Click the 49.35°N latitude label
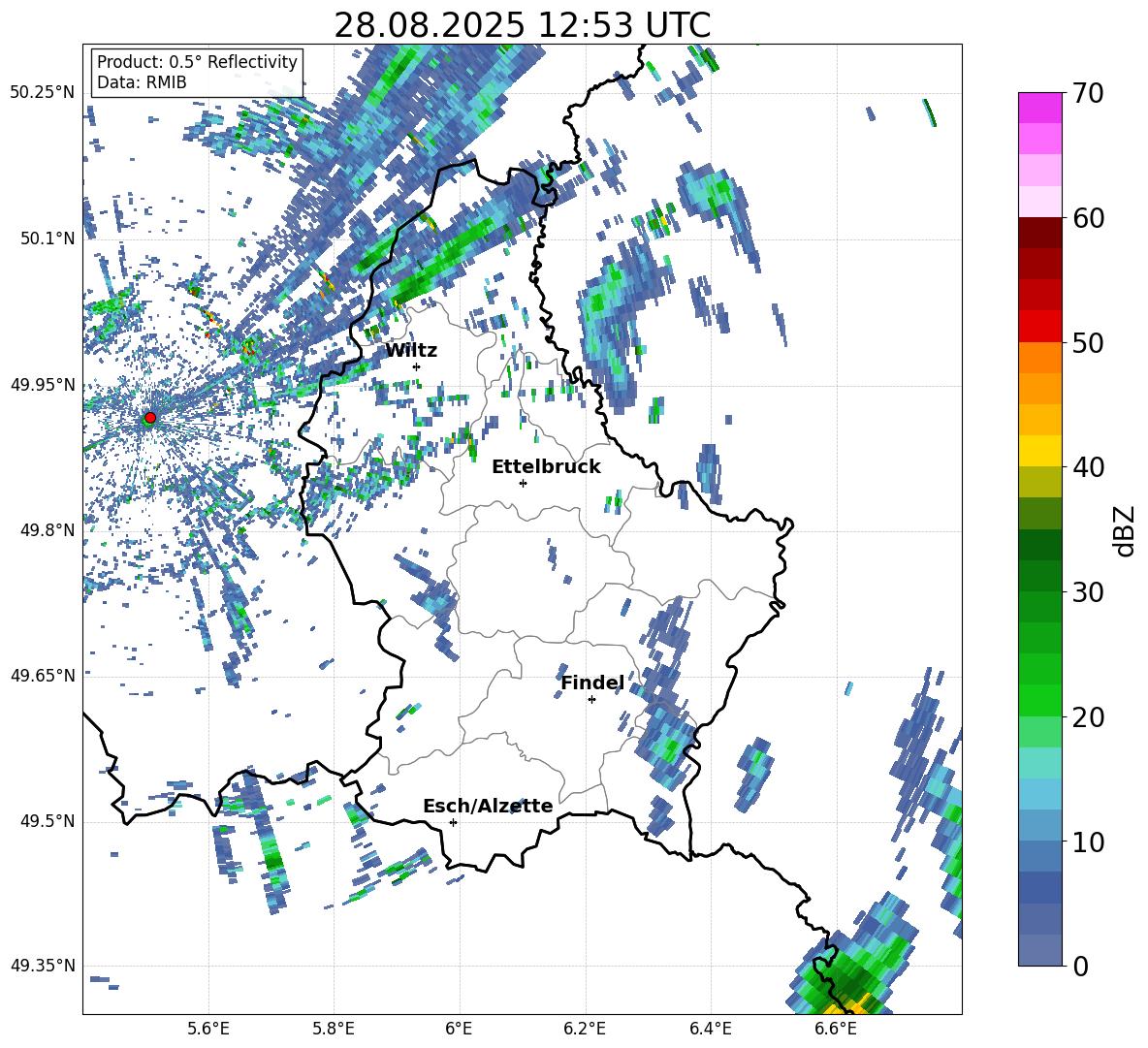Image resolution: width=1148 pixels, height=1048 pixels. (43, 966)
